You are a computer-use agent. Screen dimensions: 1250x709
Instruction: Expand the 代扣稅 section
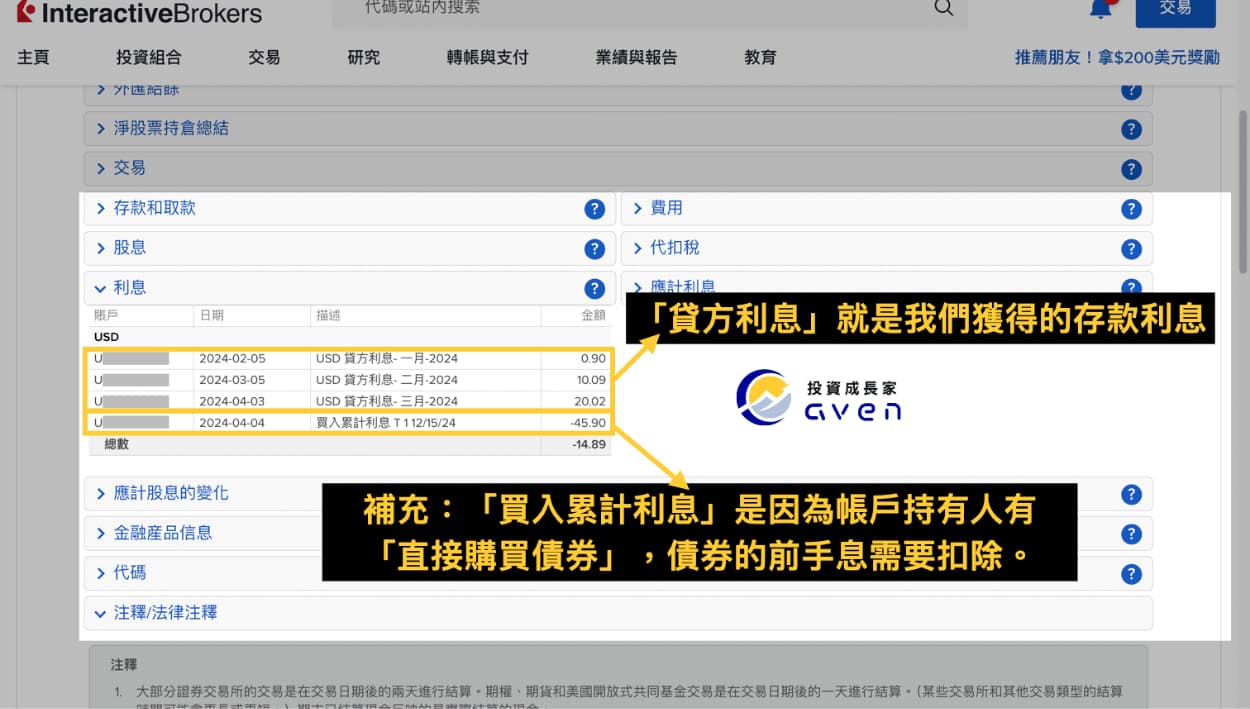(887, 248)
